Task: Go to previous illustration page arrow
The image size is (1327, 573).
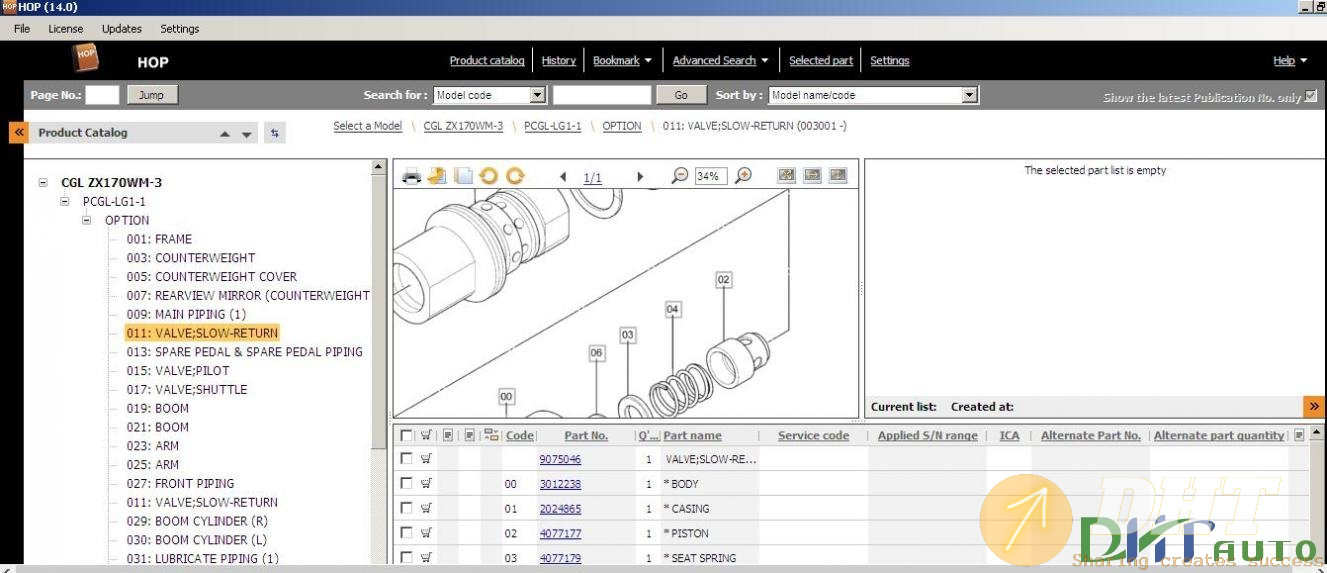Action: (563, 177)
